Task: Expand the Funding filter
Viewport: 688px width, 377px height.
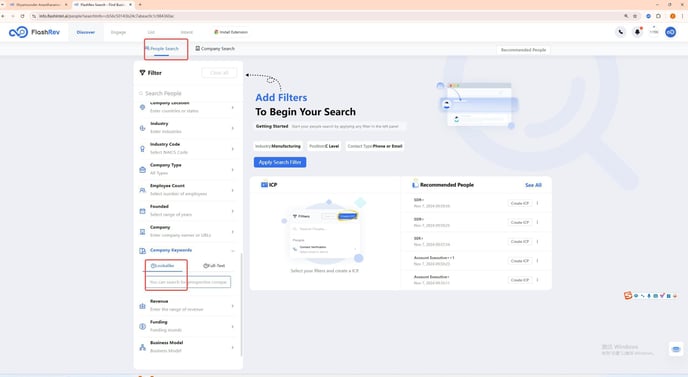Action: pyautogui.click(x=233, y=327)
